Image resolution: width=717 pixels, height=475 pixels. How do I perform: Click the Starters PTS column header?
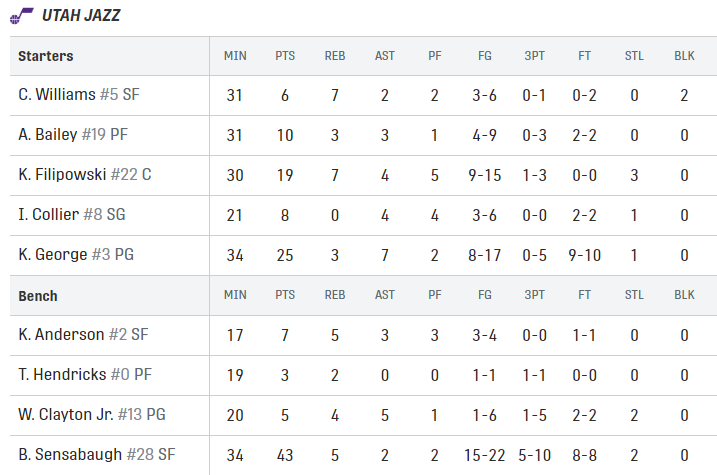tap(285, 56)
